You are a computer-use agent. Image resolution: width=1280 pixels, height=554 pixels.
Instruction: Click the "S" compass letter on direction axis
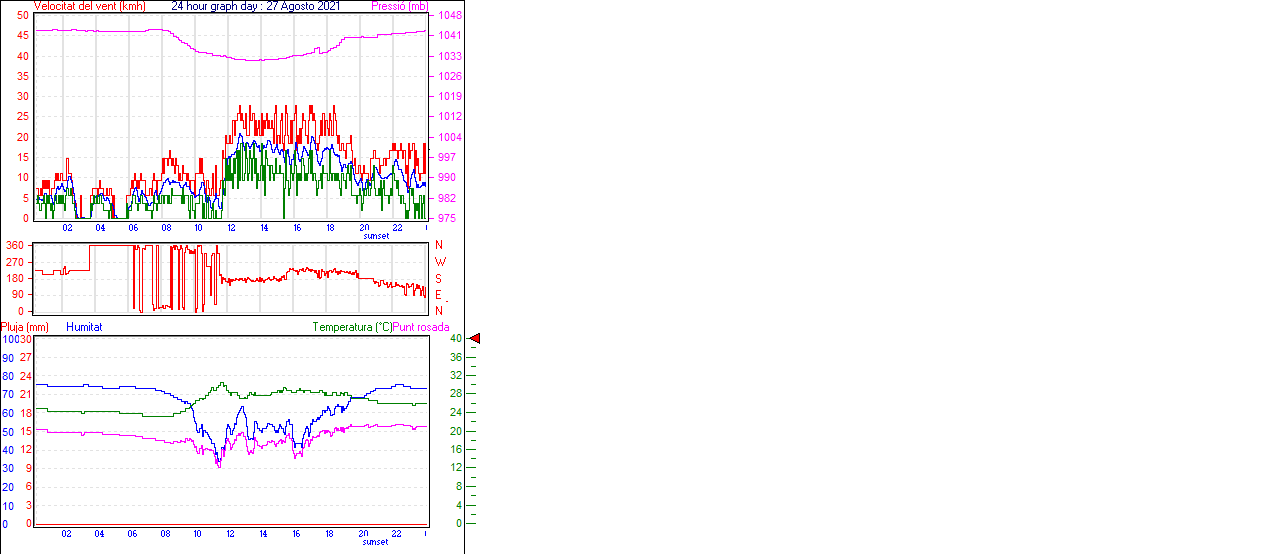pyautogui.click(x=439, y=279)
